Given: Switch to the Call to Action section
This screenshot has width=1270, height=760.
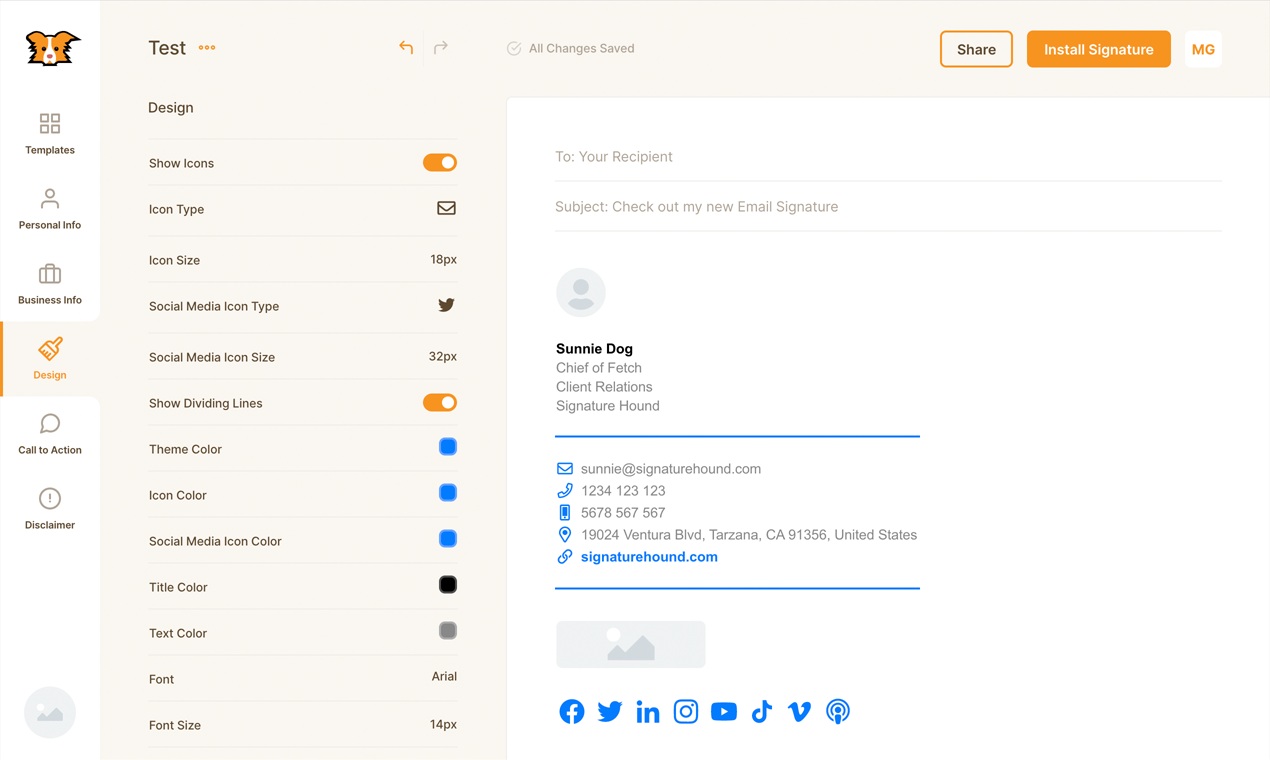Looking at the screenshot, I should [49, 433].
